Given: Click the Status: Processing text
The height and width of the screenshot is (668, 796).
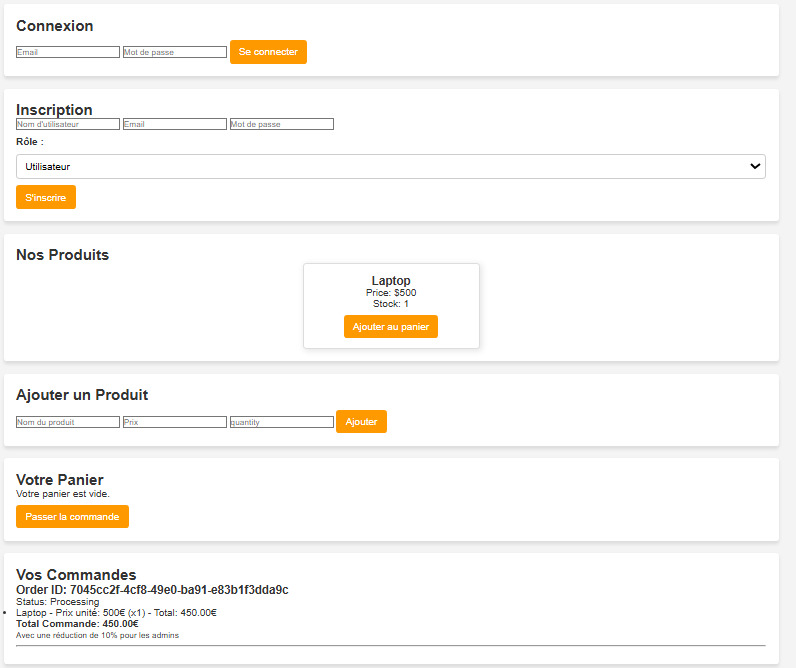Looking at the screenshot, I should 58,602.
